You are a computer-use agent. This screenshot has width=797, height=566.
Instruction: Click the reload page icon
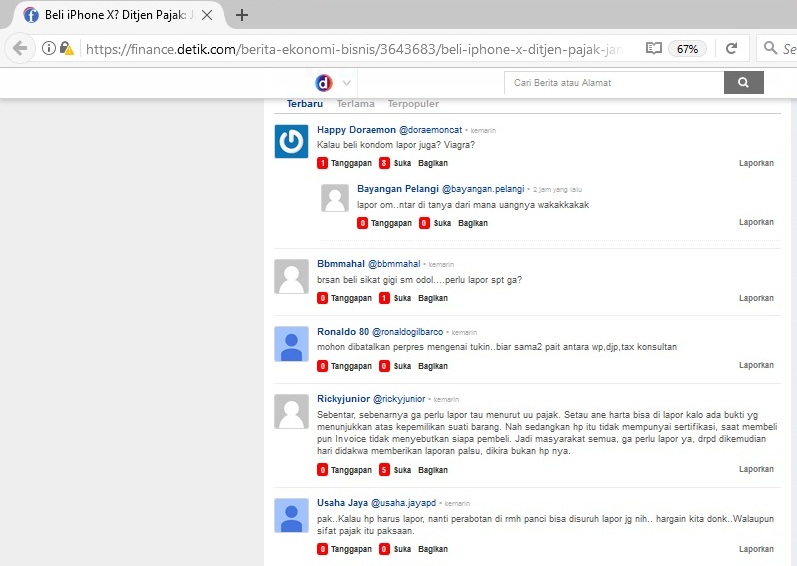point(732,48)
